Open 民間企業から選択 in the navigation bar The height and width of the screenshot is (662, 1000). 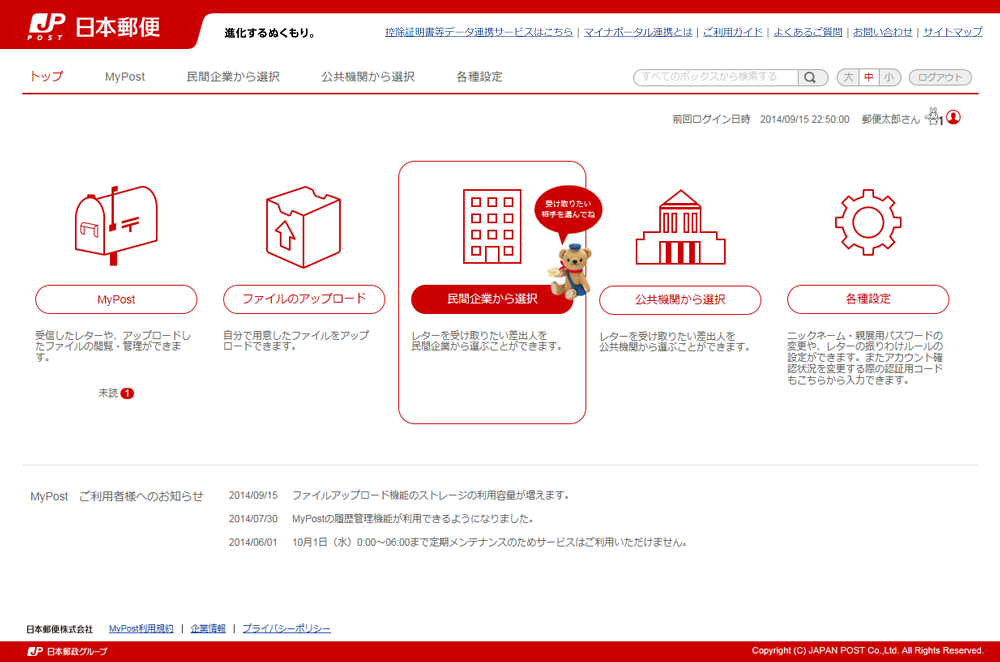click(x=233, y=77)
